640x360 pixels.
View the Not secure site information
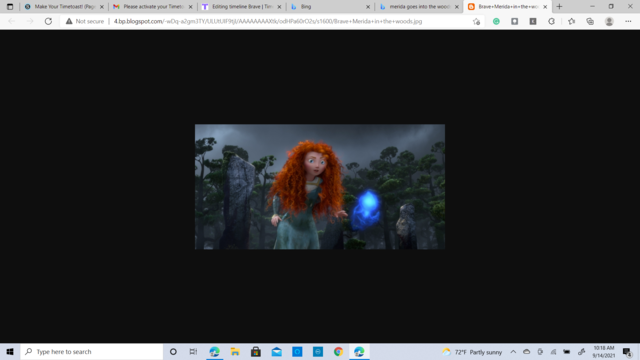85,21
